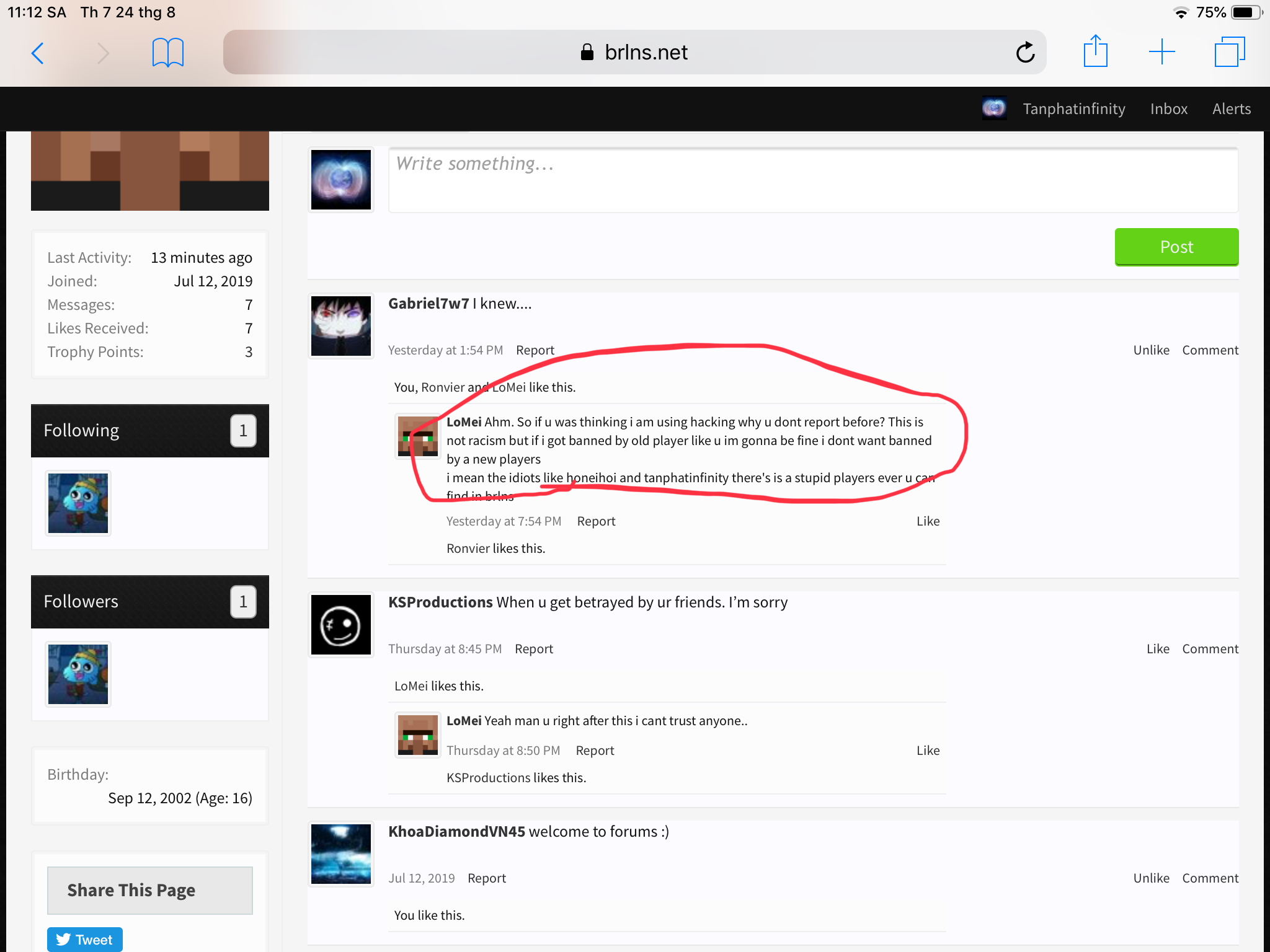Report KSProductions post from Thursday 8:45 PM
This screenshot has height=952, width=1270.
coord(533,649)
